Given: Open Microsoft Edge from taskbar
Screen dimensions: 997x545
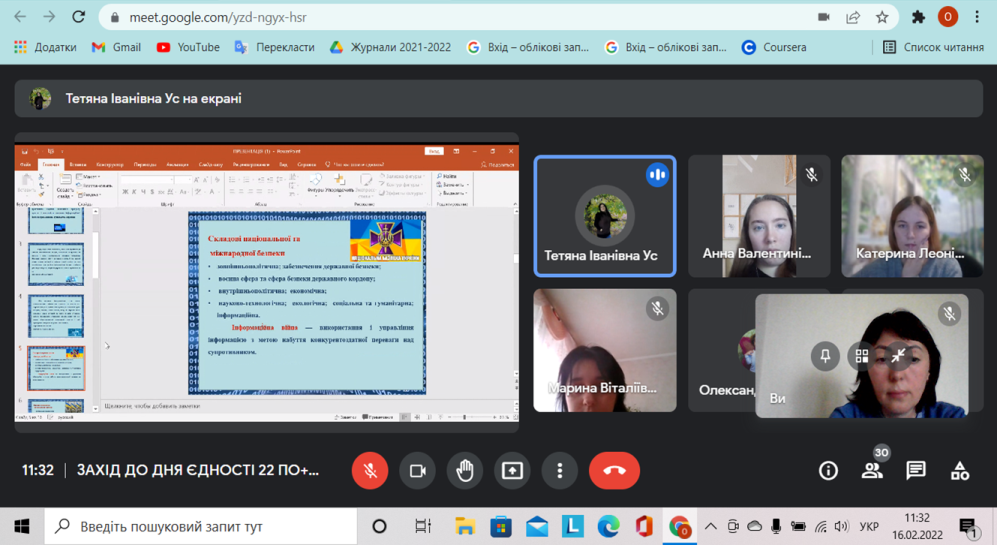Looking at the screenshot, I should [x=609, y=527].
